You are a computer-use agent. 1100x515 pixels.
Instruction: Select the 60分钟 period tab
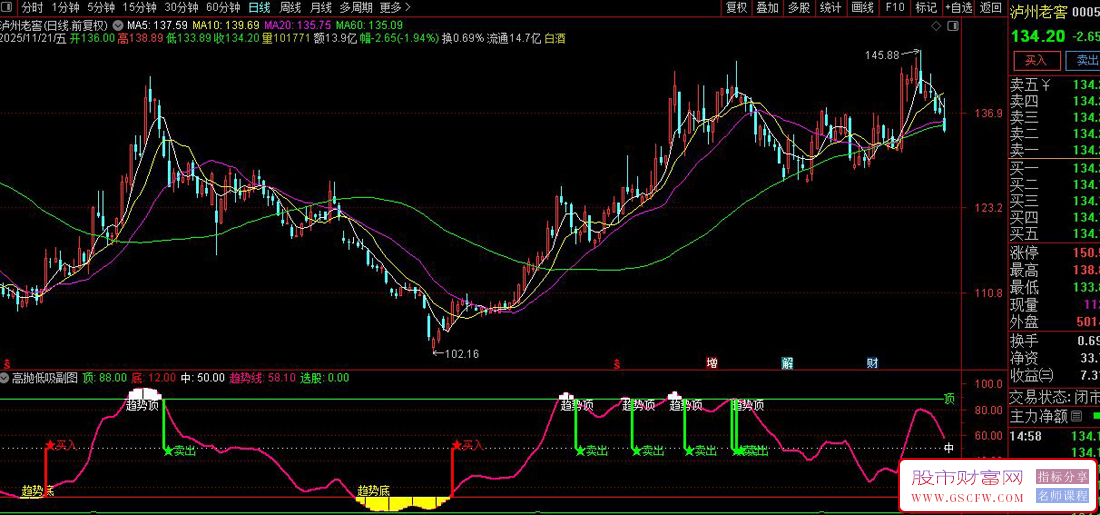[223, 8]
